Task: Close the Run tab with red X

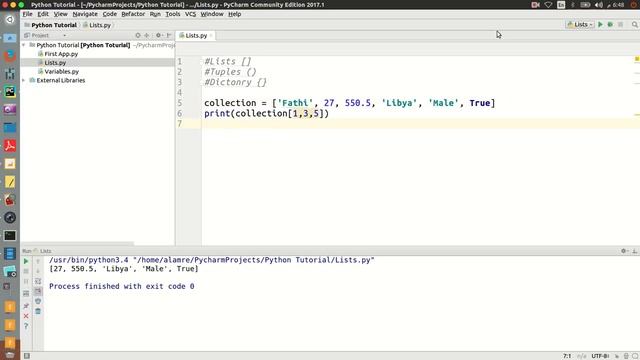Action: coord(26,316)
